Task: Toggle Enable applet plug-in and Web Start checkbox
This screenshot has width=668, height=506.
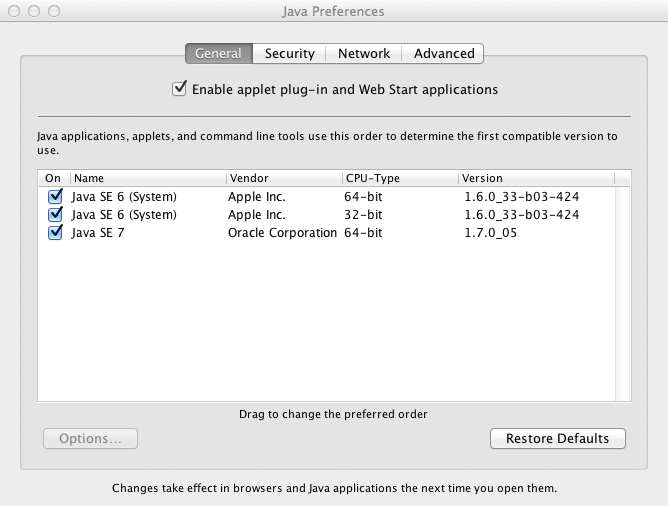Action: (x=179, y=89)
